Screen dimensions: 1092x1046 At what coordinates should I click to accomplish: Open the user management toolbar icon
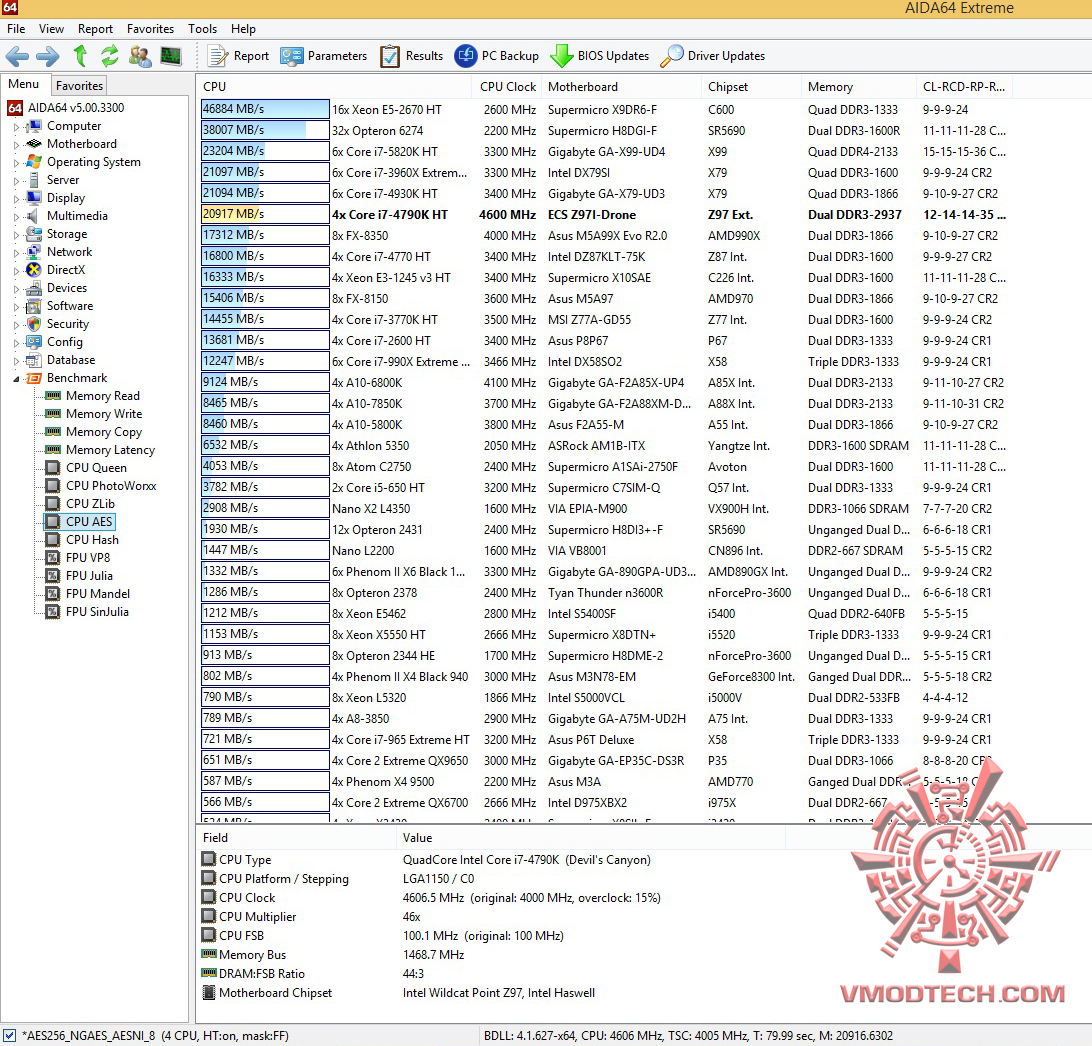(x=140, y=56)
